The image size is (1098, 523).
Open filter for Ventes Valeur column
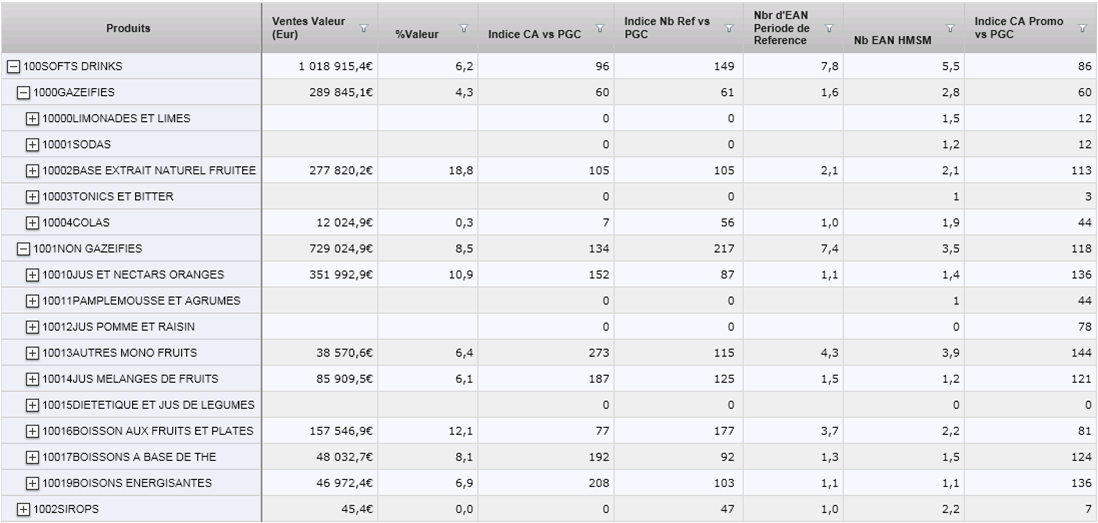point(363,28)
